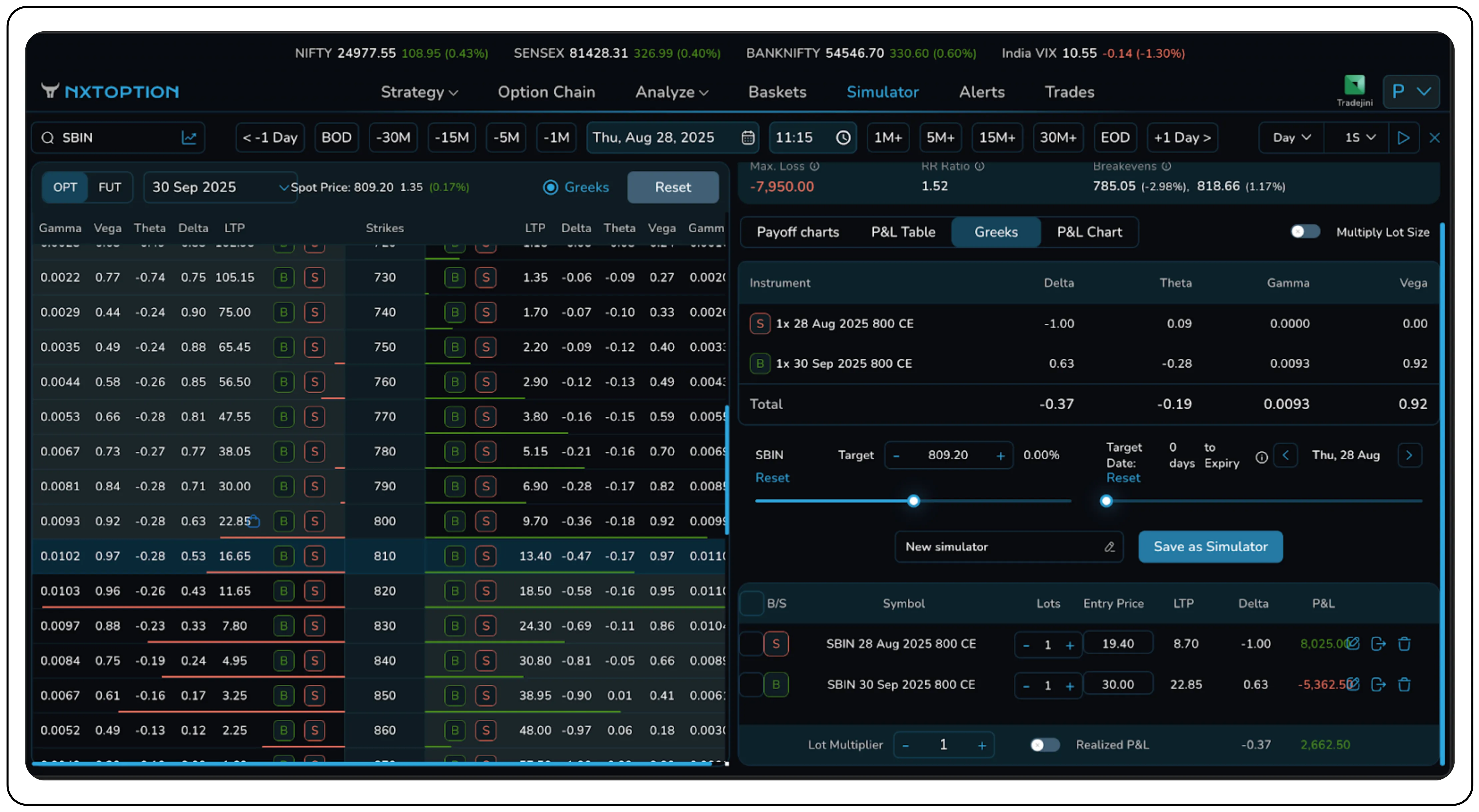Edit the P&L of SBIN 30 Sep 800 CE
This screenshot has width=1479, height=812.
pyautogui.click(x=1354, y=684)
